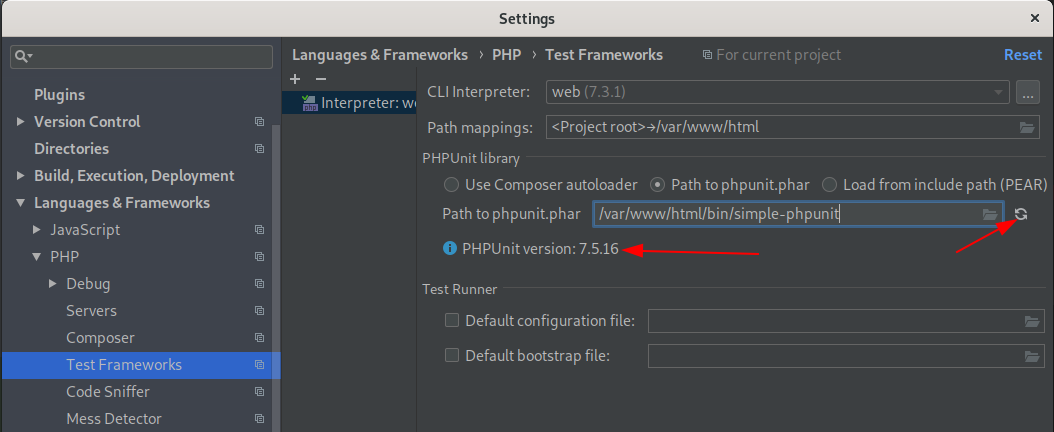The height and width of the screenshot is (432, 1054).
Task: Browse for phpunit.phar path folder icon
Action: pos(990,214)
